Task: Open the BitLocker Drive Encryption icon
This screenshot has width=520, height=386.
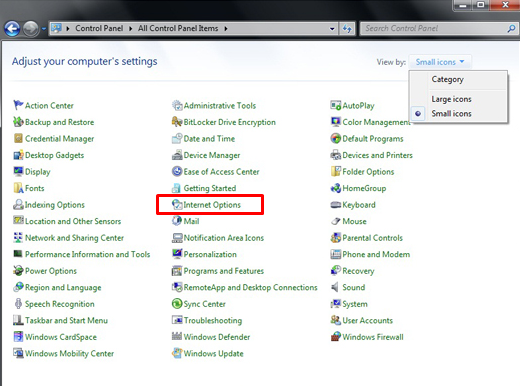Action: pos(177,122)
